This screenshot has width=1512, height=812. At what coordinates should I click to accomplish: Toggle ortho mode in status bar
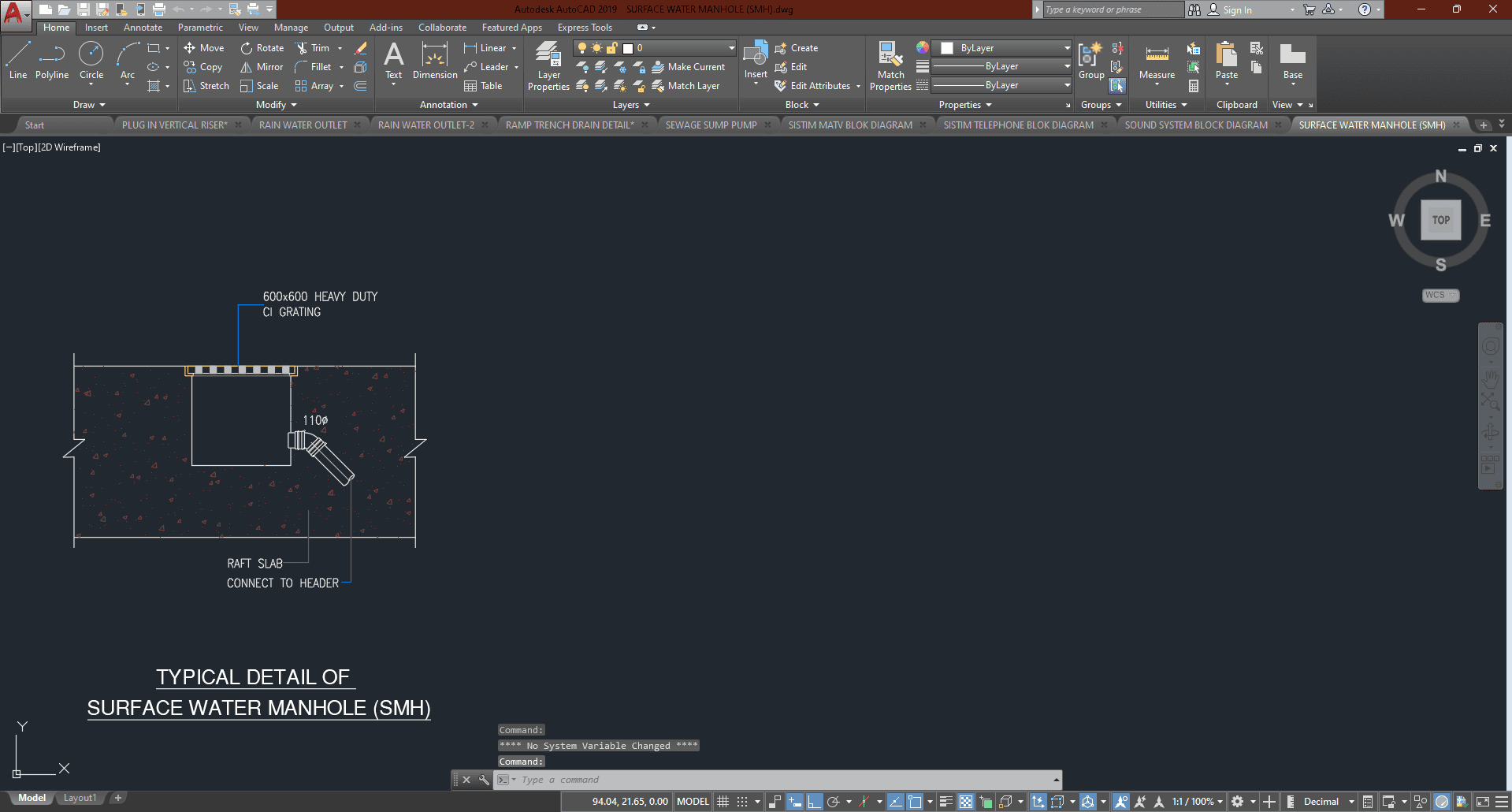(x=814, y=802)
